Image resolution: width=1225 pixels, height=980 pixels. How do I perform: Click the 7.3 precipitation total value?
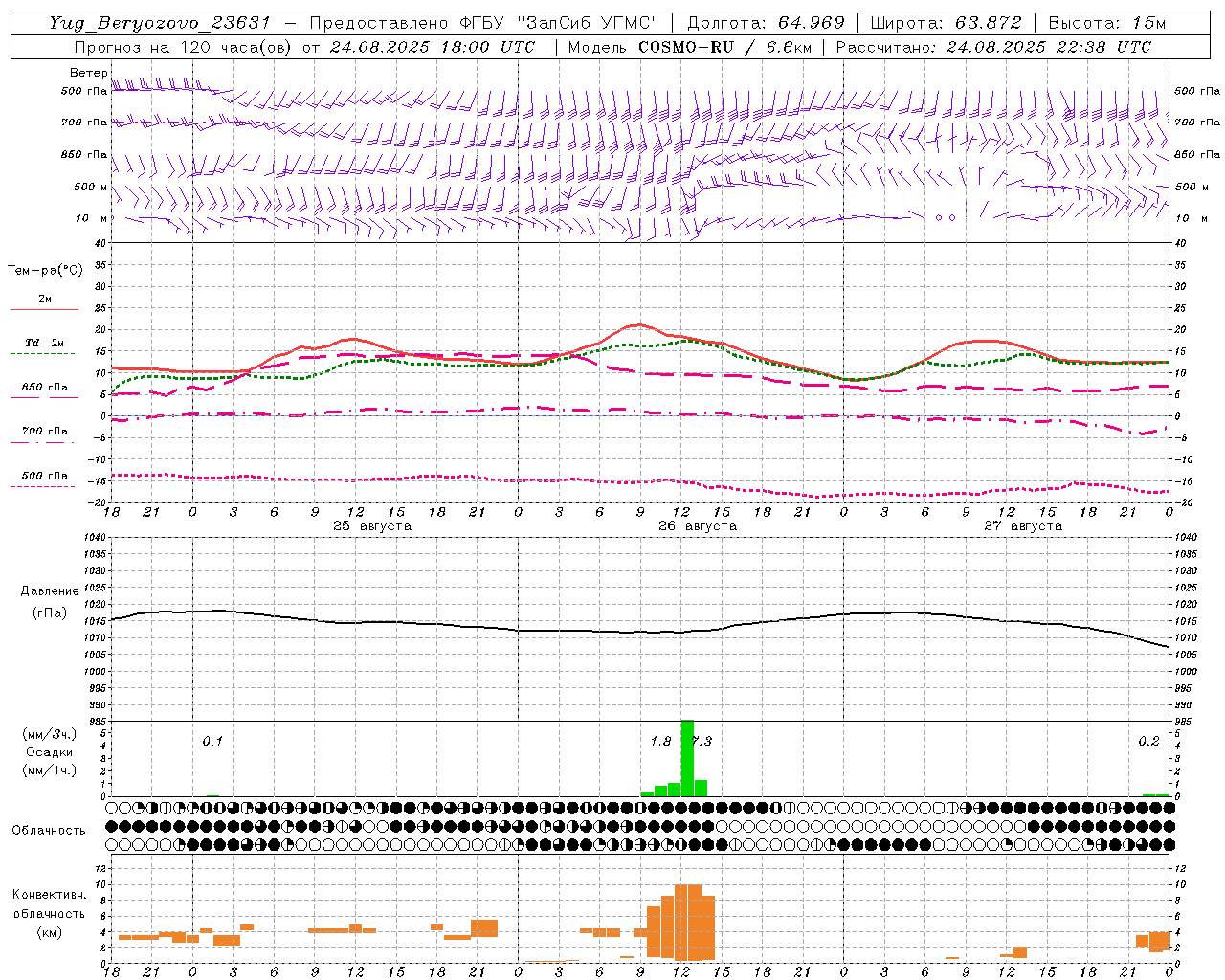pyautogui.click(x=702, y=741)
